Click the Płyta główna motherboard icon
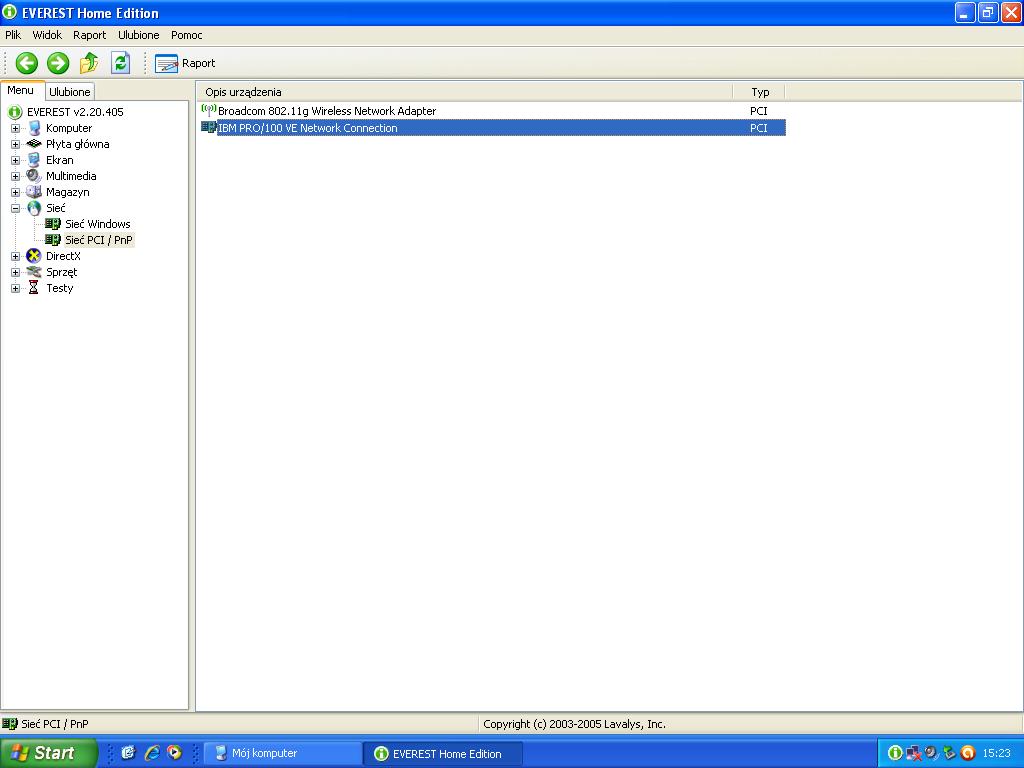This screenshot has height=768, width=1024. click(34, 144)
